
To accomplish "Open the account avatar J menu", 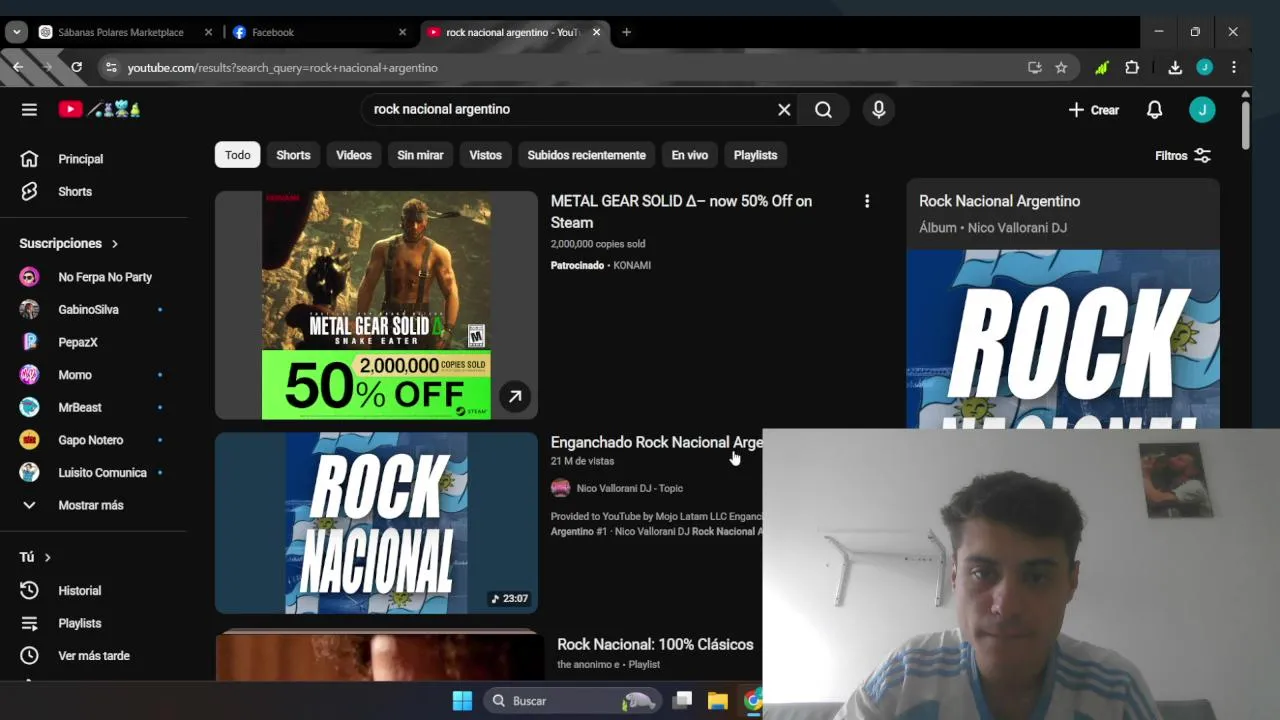I will [1202, 110].
